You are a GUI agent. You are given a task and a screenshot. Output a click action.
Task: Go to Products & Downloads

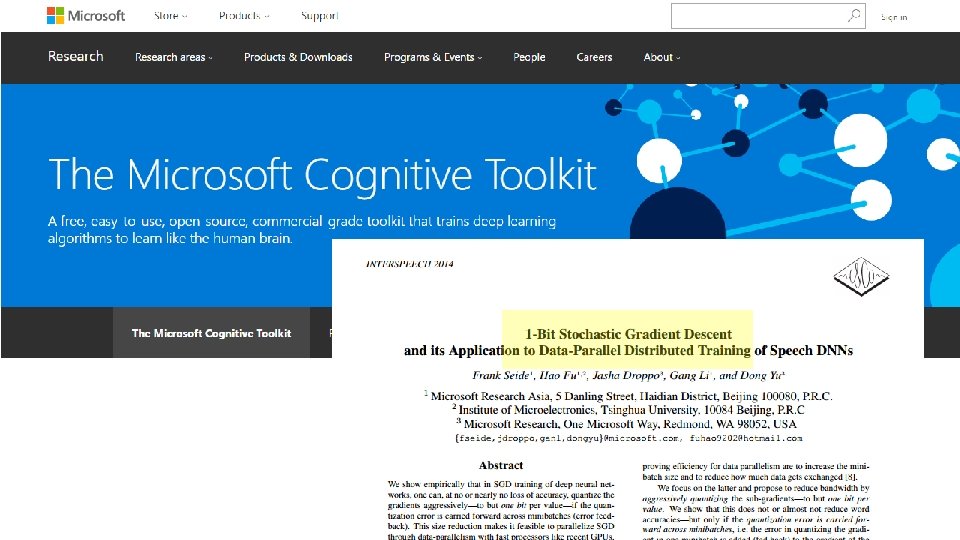click(298, 57)
